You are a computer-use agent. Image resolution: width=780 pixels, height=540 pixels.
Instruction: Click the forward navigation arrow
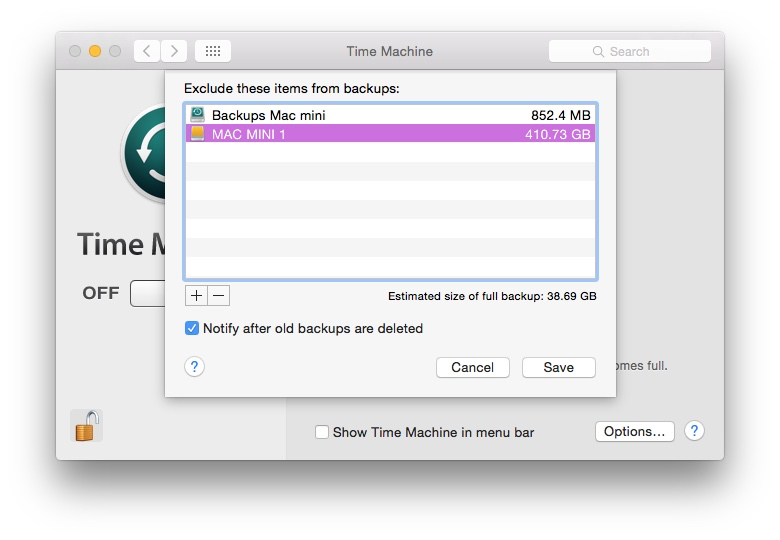pos(174,51)
